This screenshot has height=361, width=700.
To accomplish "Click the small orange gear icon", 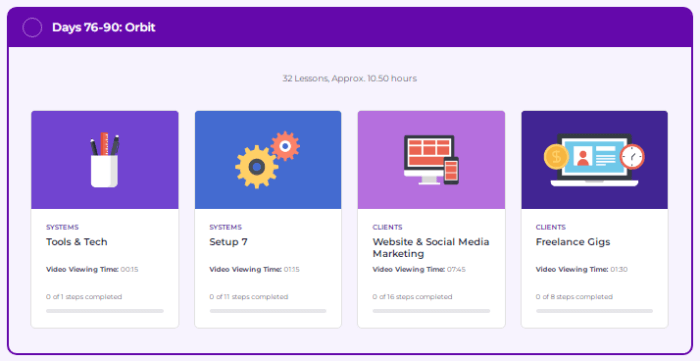I will coord(285,146).
